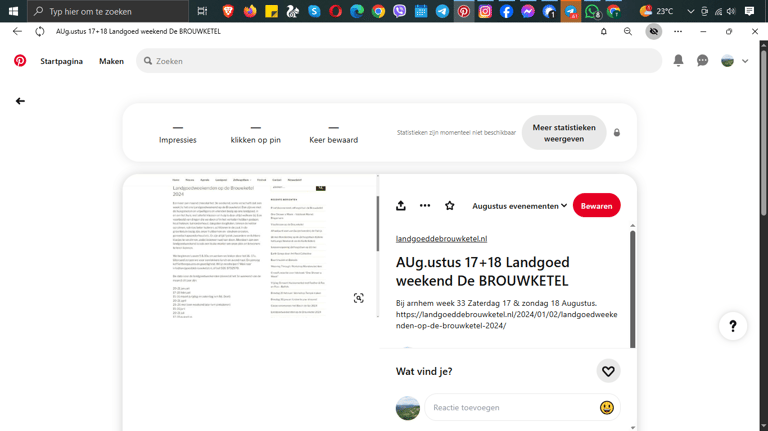Open profile avatar in header
768x431 pixels.
pyautogui.click(x=727, y=61)
